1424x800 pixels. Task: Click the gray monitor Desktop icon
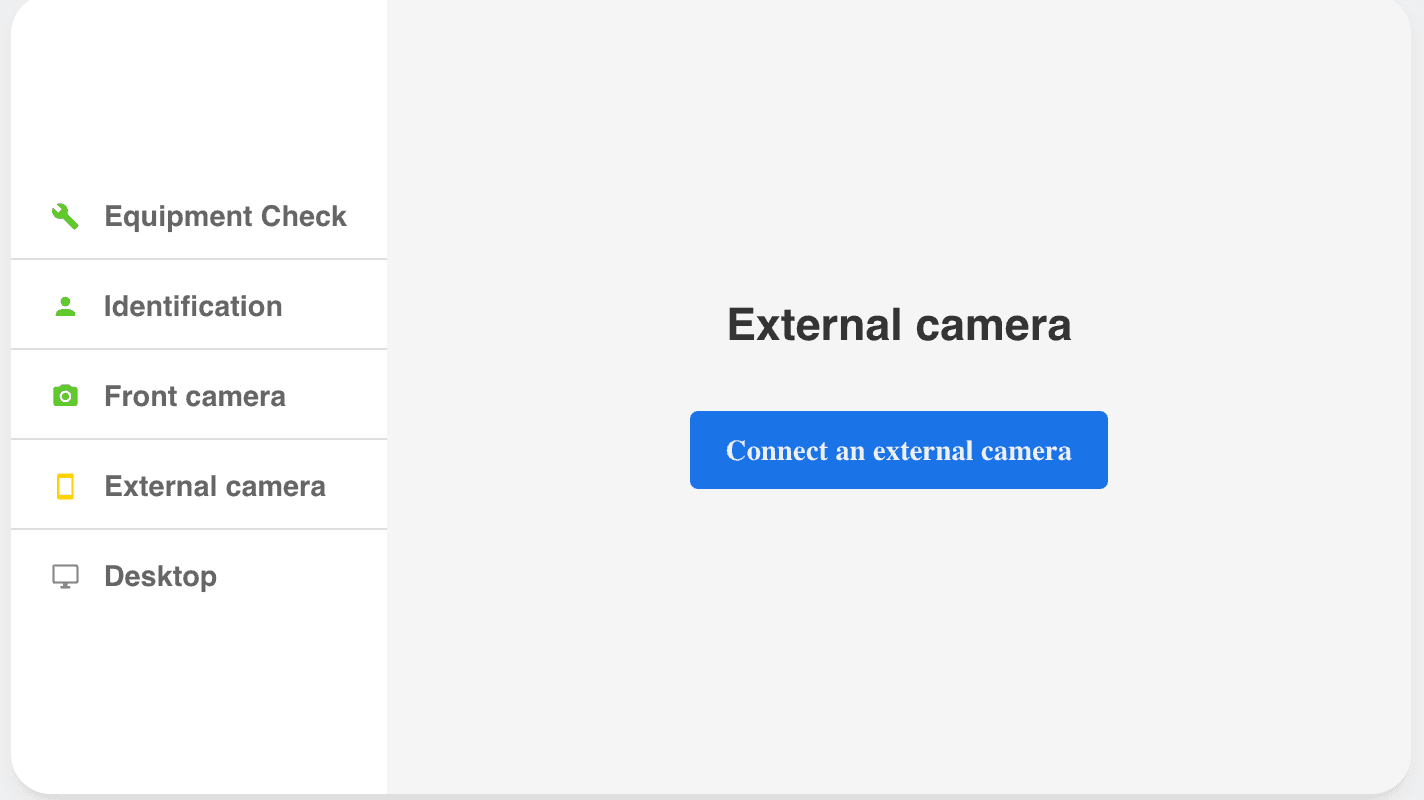[65, 577]
